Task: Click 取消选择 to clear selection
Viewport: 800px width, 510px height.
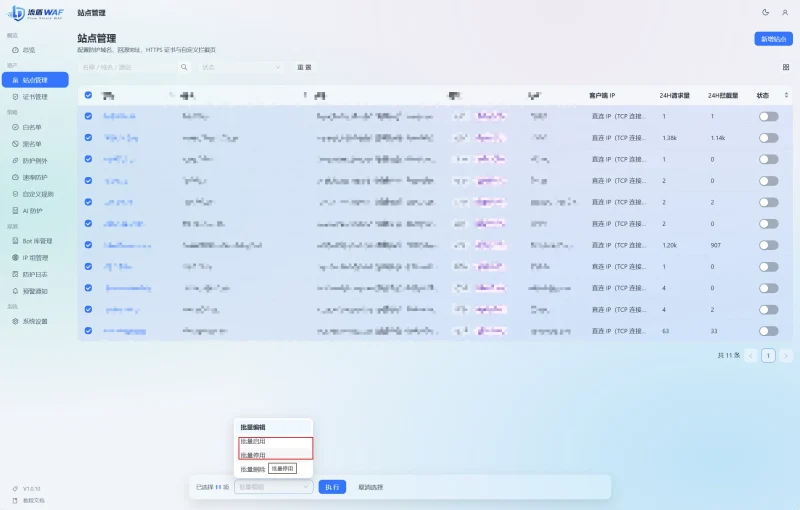Action: 370,487
